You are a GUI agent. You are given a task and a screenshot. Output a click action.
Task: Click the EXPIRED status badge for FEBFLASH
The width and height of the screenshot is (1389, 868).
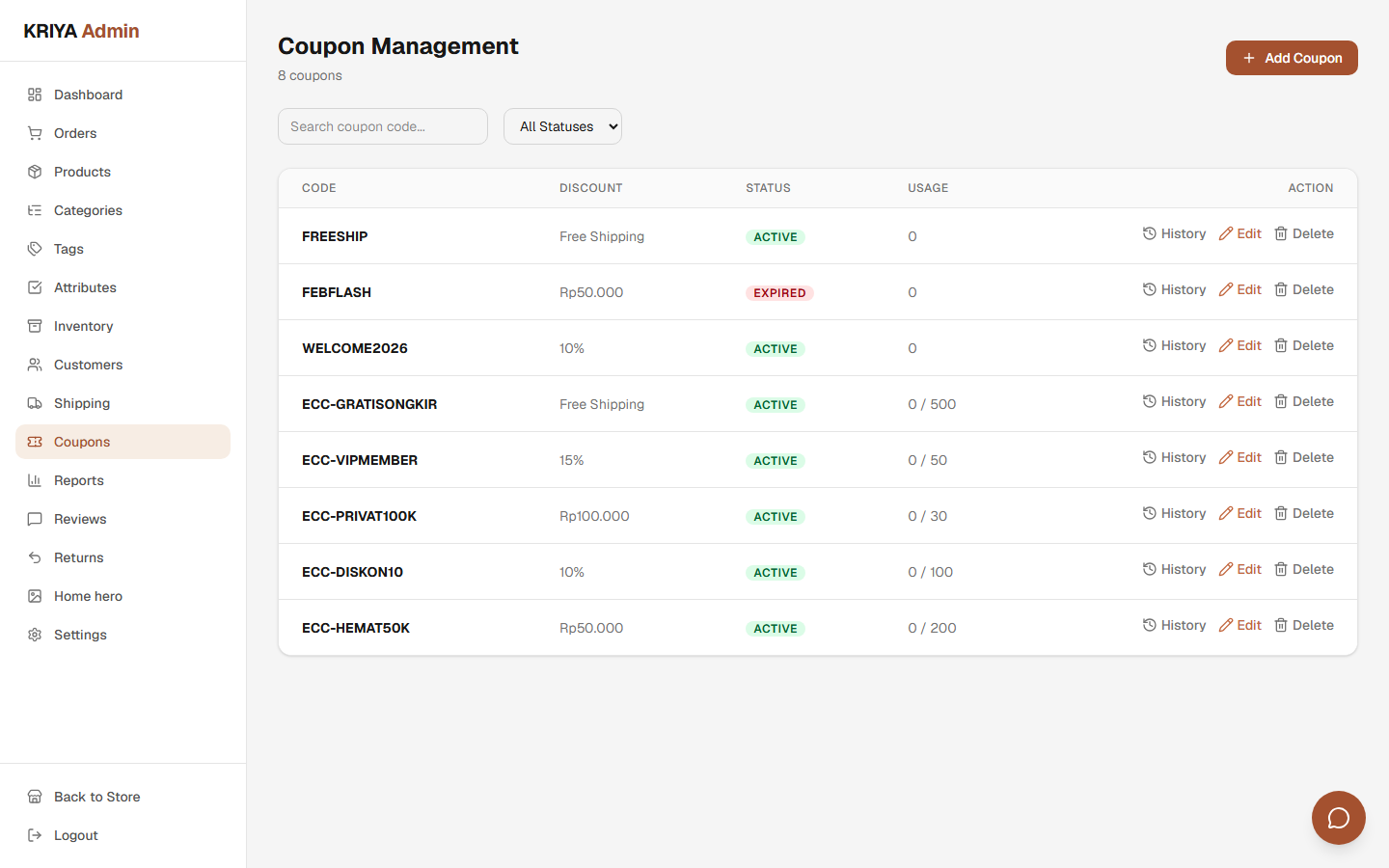[779, 293]
